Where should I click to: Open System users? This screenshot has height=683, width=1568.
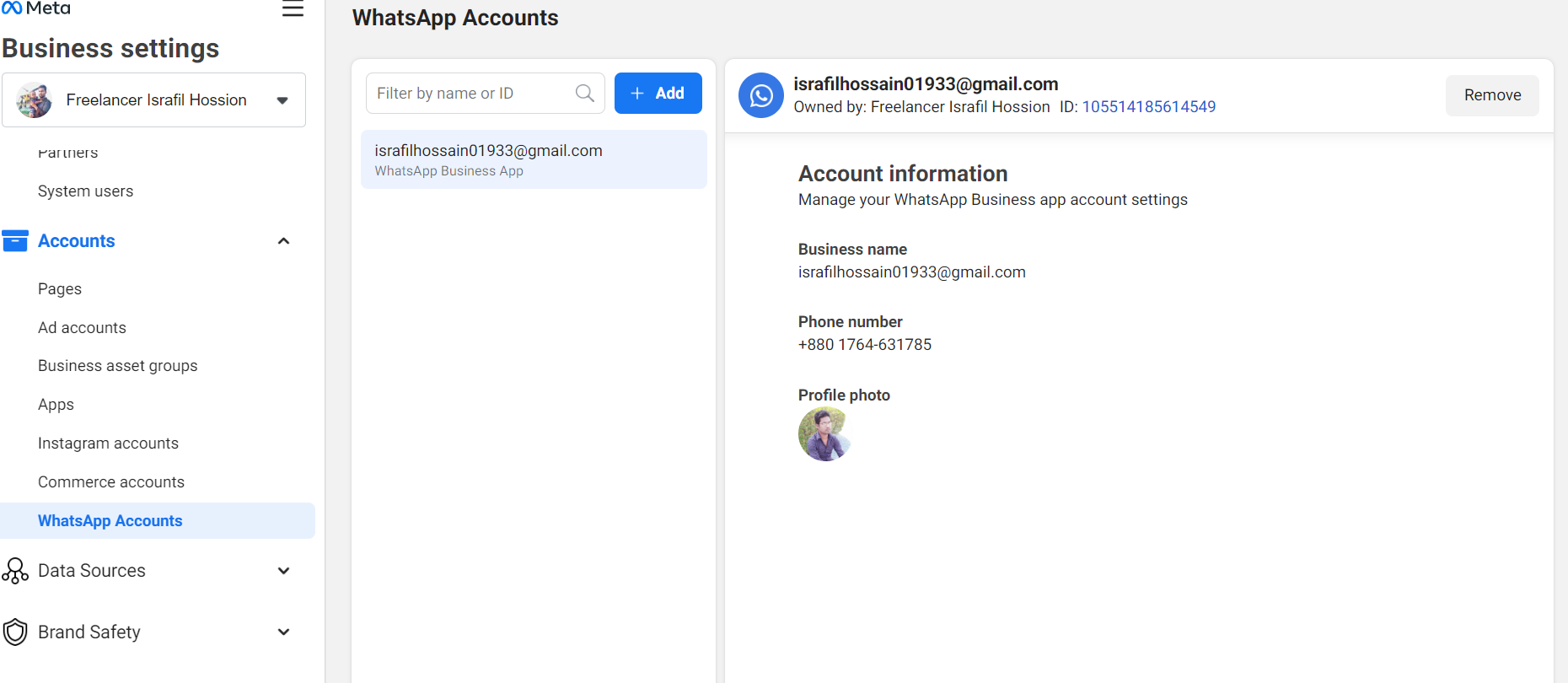[x=86, y=191]
